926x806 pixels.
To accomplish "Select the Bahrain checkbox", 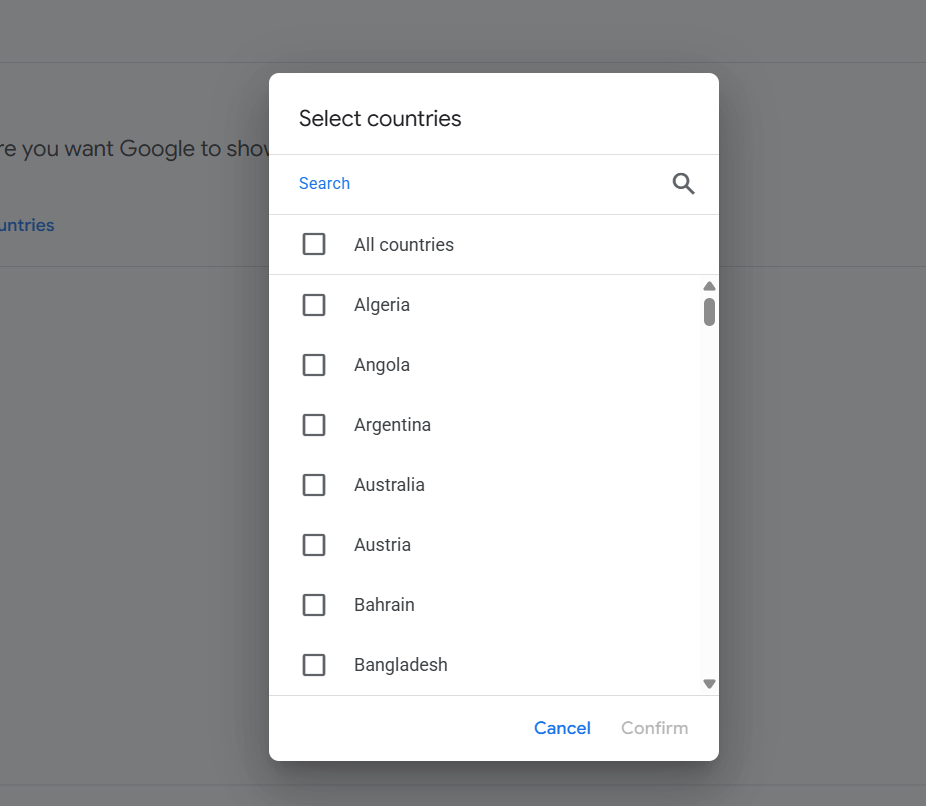I will tap(314, 605).
